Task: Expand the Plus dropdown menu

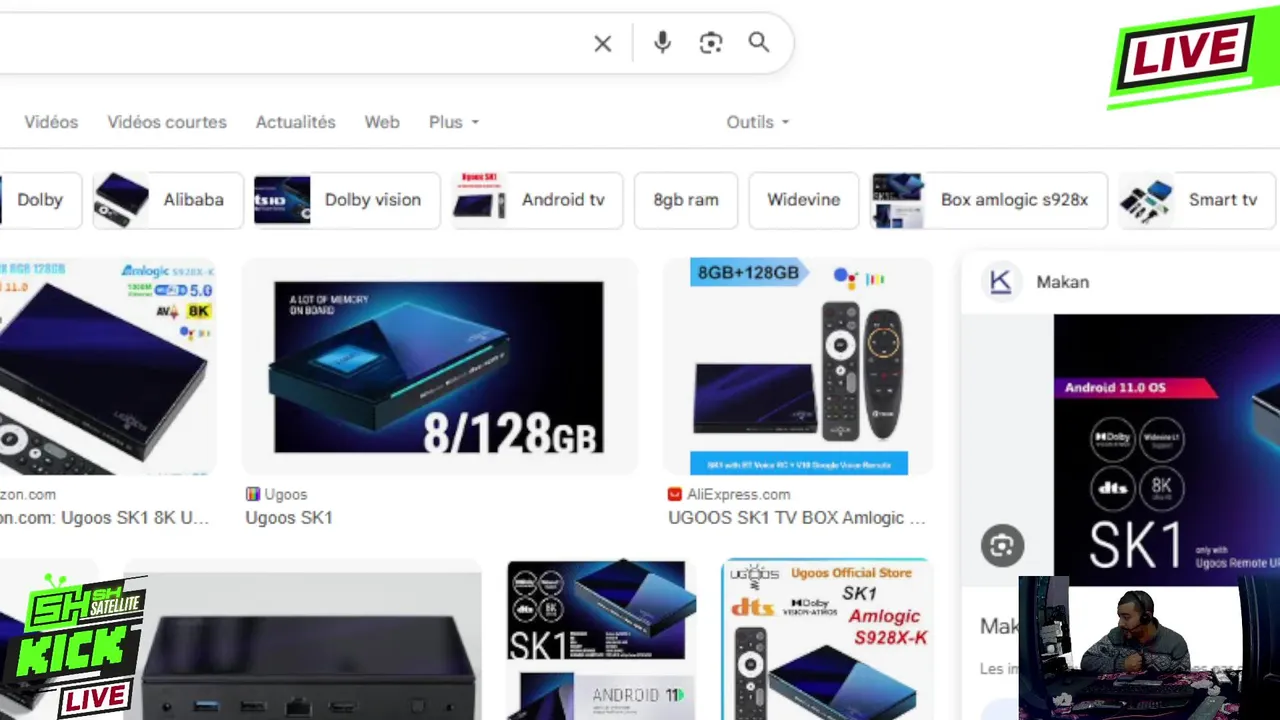Action: click(x=454, y=122)
